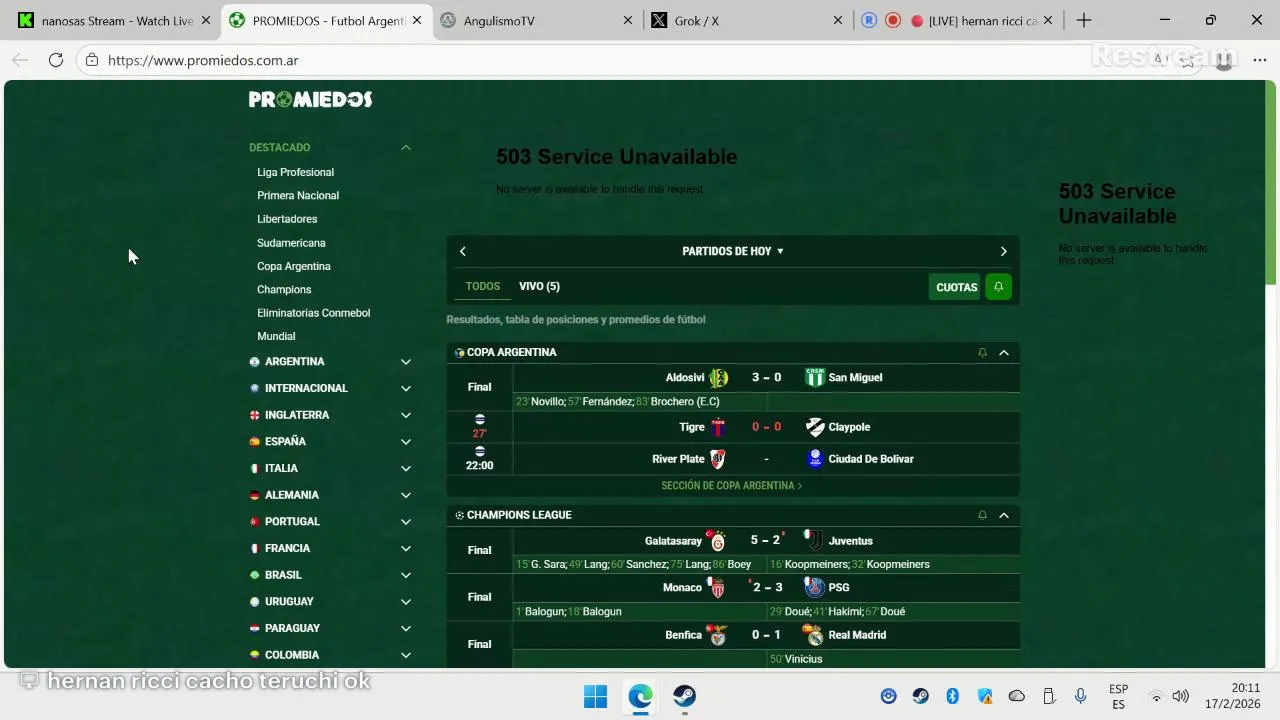Click Bluetooth icon in system tray
The image size is (1280, 720).
(x=953, y=696)
